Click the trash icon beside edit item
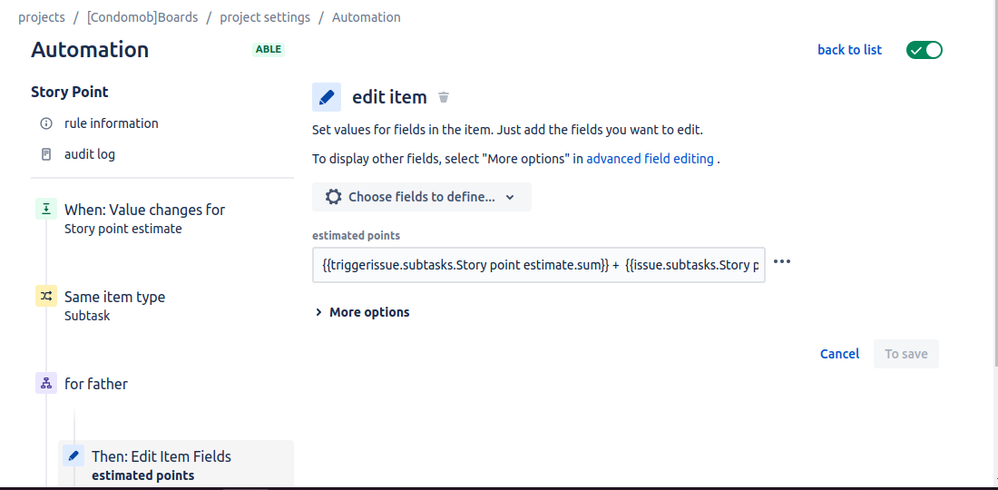This screenshot has height=490, width=998. [444, 97]
